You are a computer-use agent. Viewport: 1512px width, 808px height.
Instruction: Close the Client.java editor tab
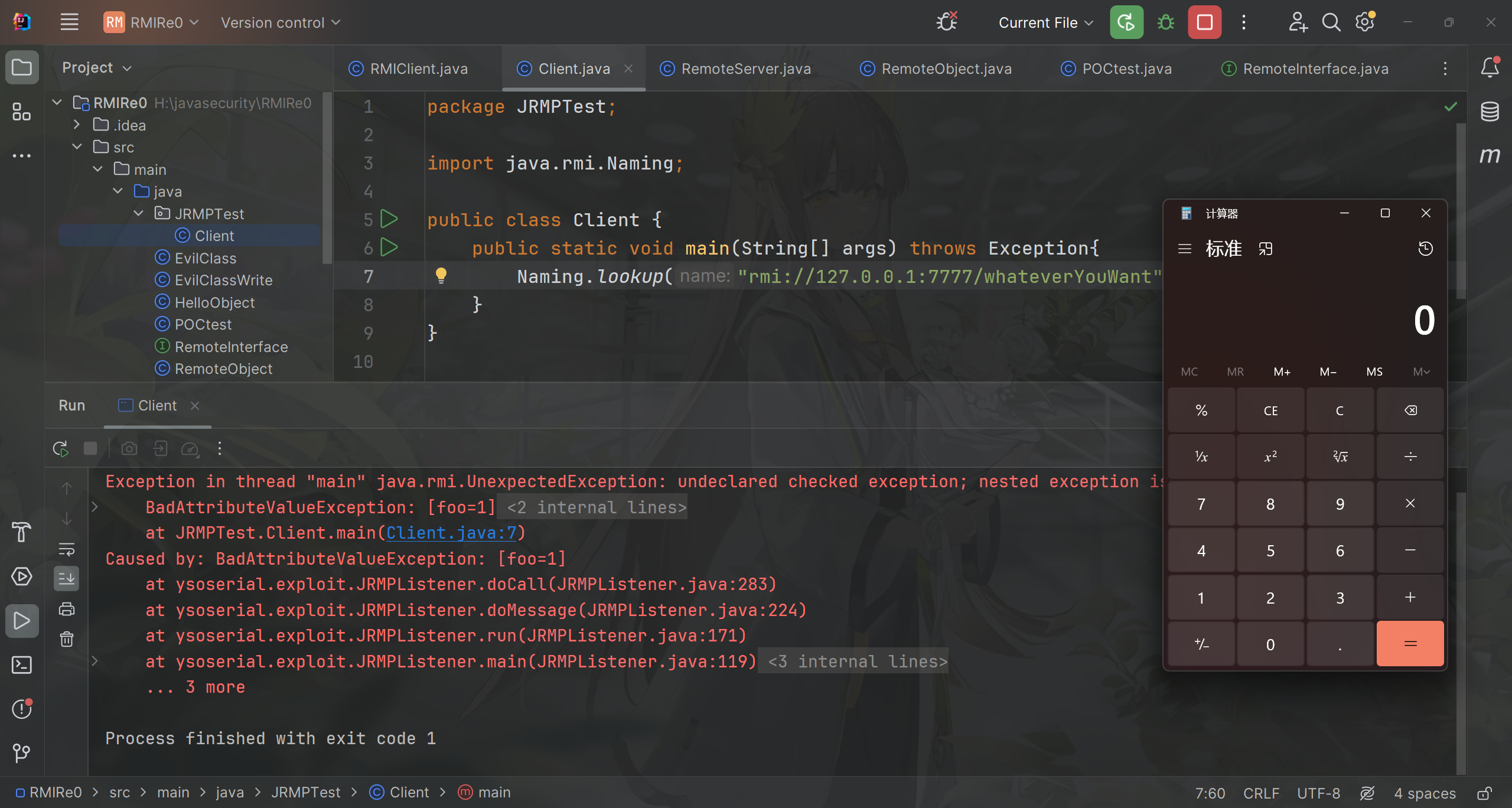tap(628, 69)
